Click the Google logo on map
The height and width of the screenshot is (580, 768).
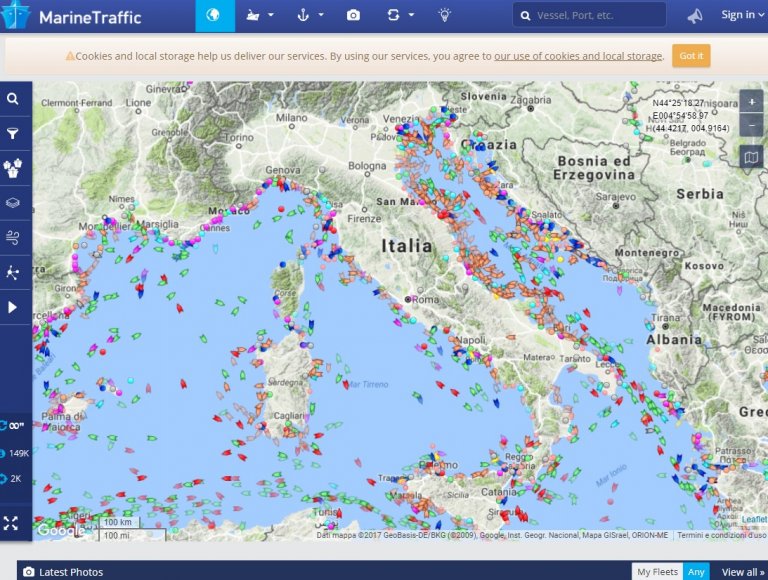tap(61, 530)
